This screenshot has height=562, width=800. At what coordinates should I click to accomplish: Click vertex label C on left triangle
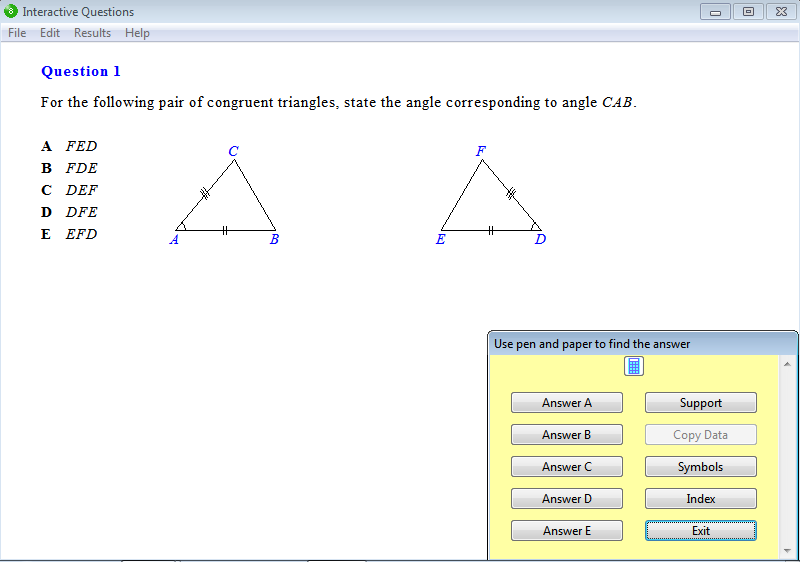233,151
